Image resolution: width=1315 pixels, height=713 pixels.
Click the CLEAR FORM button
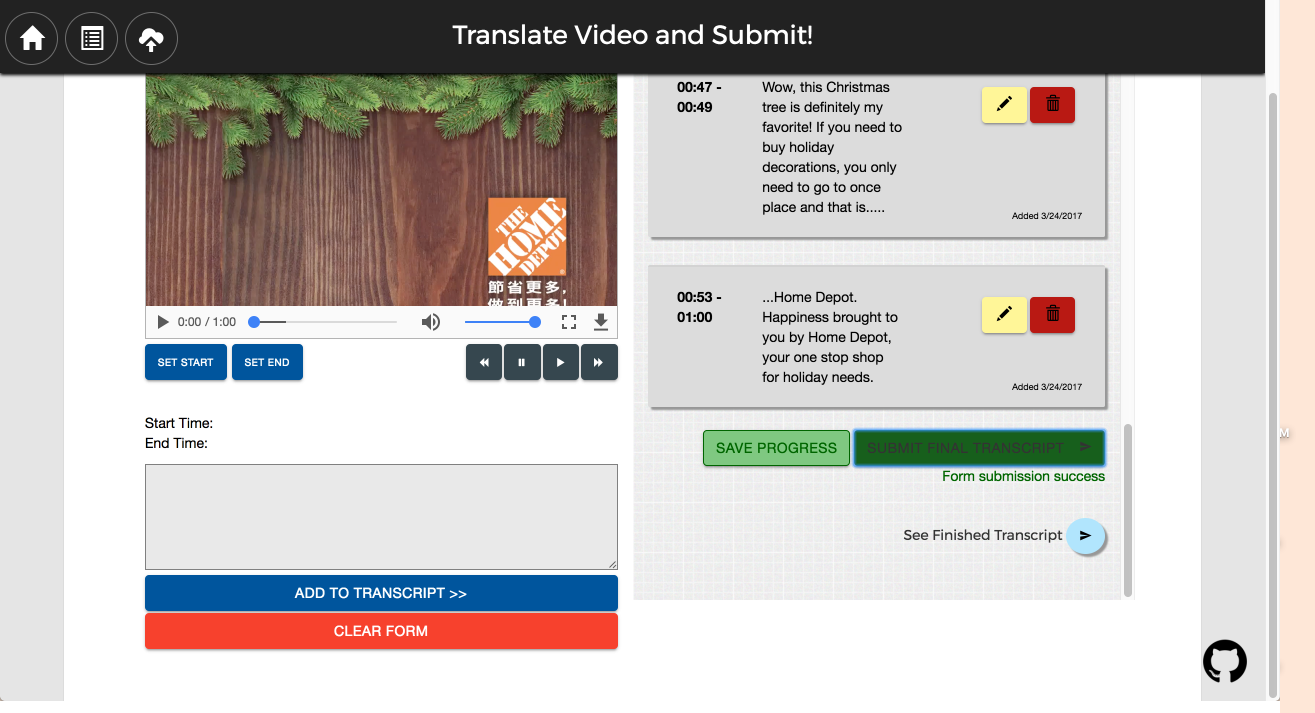(x=381, y=631)
